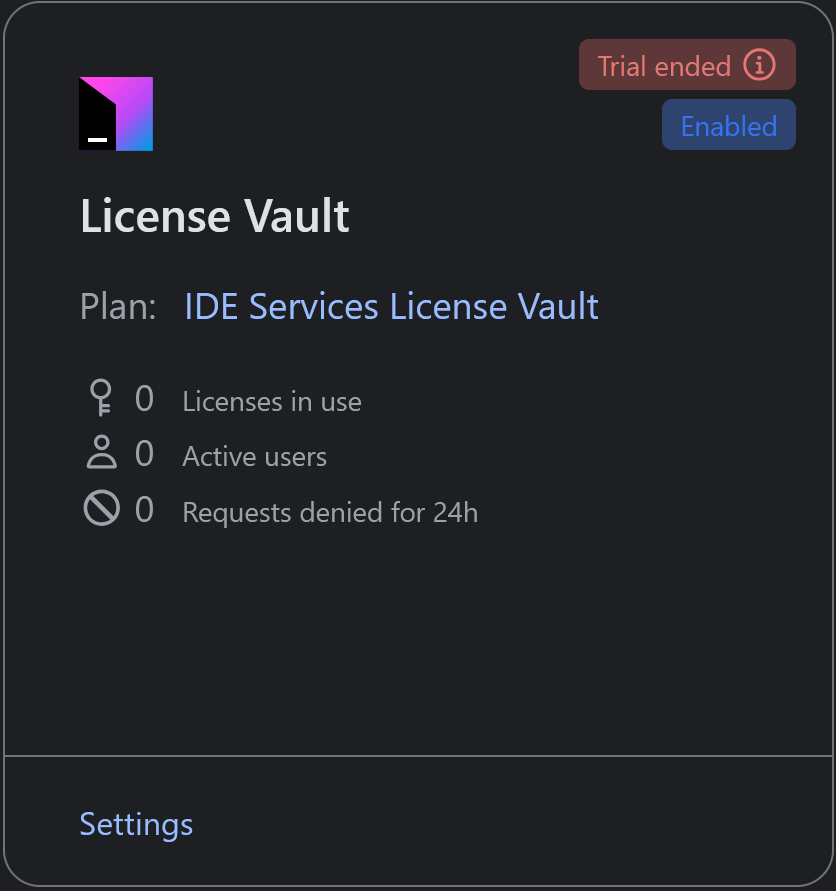This screenshot has width=836, height=891.
Task: Open the License Vault card header
Action: point(214,216)
